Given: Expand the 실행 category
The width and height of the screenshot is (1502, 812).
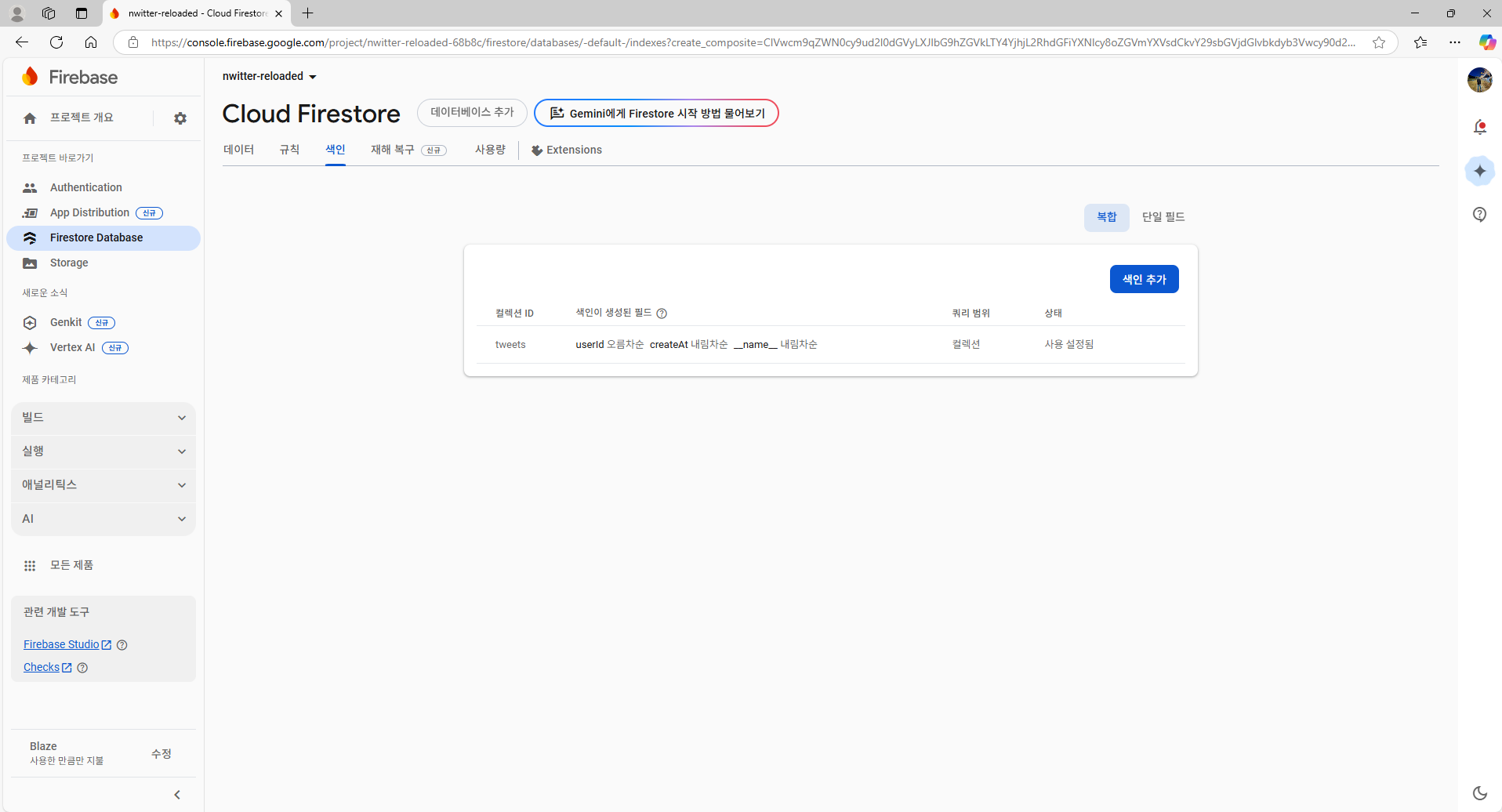Looking at the screenshot, I should (103, 451).
